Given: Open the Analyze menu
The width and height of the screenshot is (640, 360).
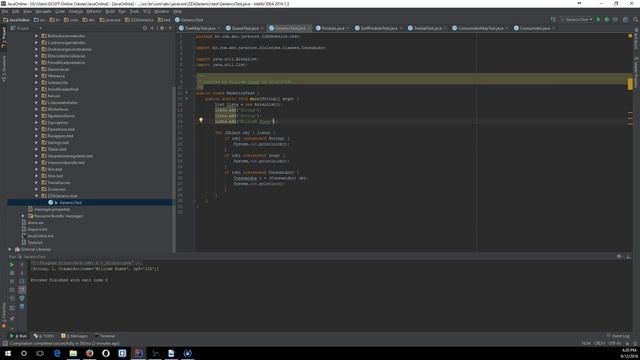Looking at the screenshot, I should tap(76, 11).
